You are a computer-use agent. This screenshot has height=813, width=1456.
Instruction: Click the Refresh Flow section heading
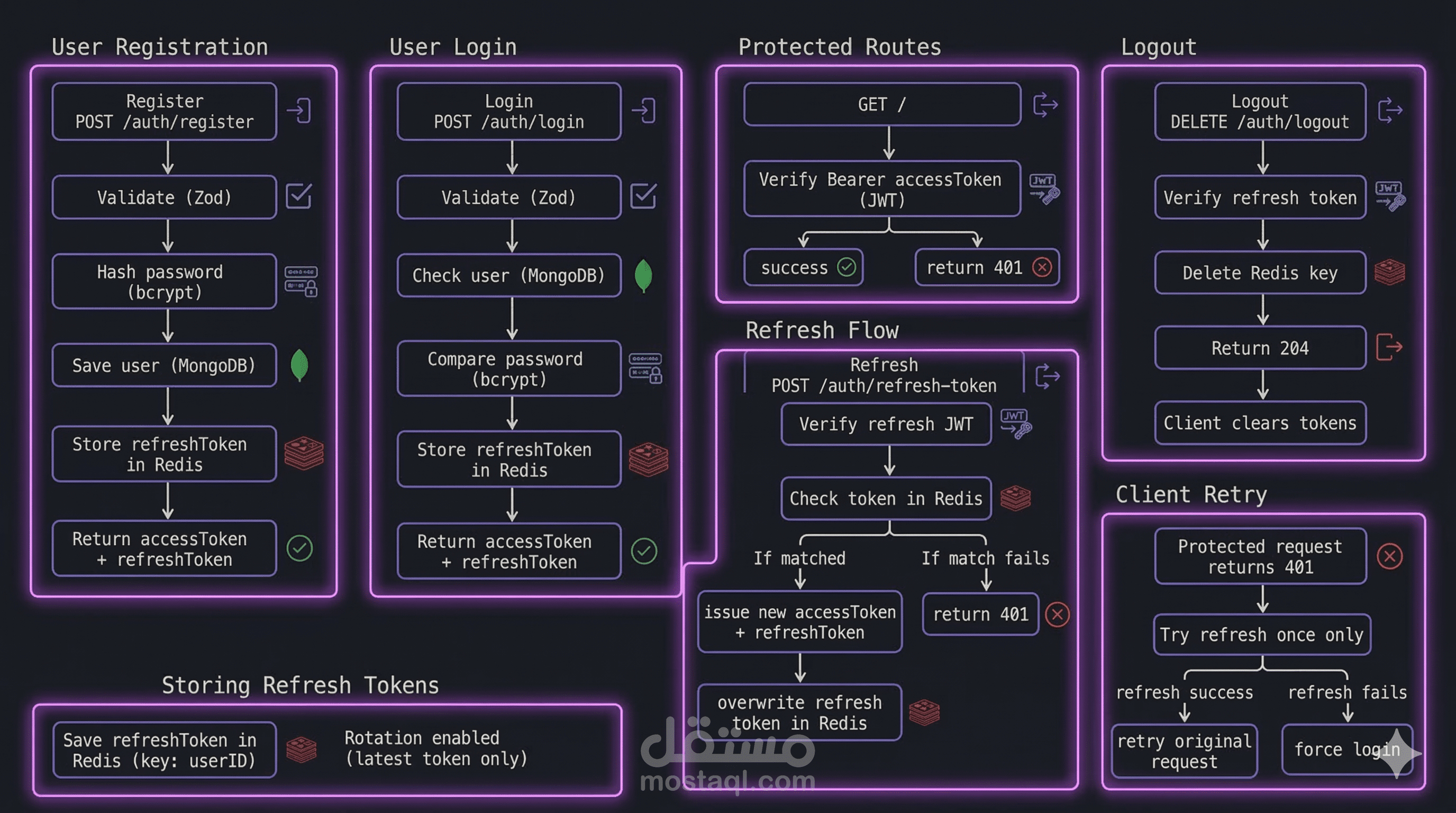click(x=822, y=330)
